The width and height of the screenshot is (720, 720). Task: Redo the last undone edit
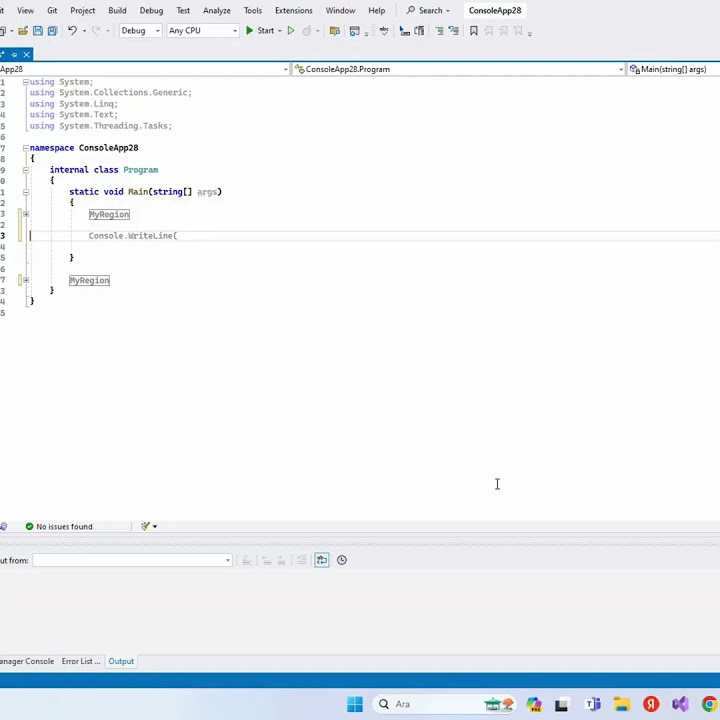(x=96, y=31)
